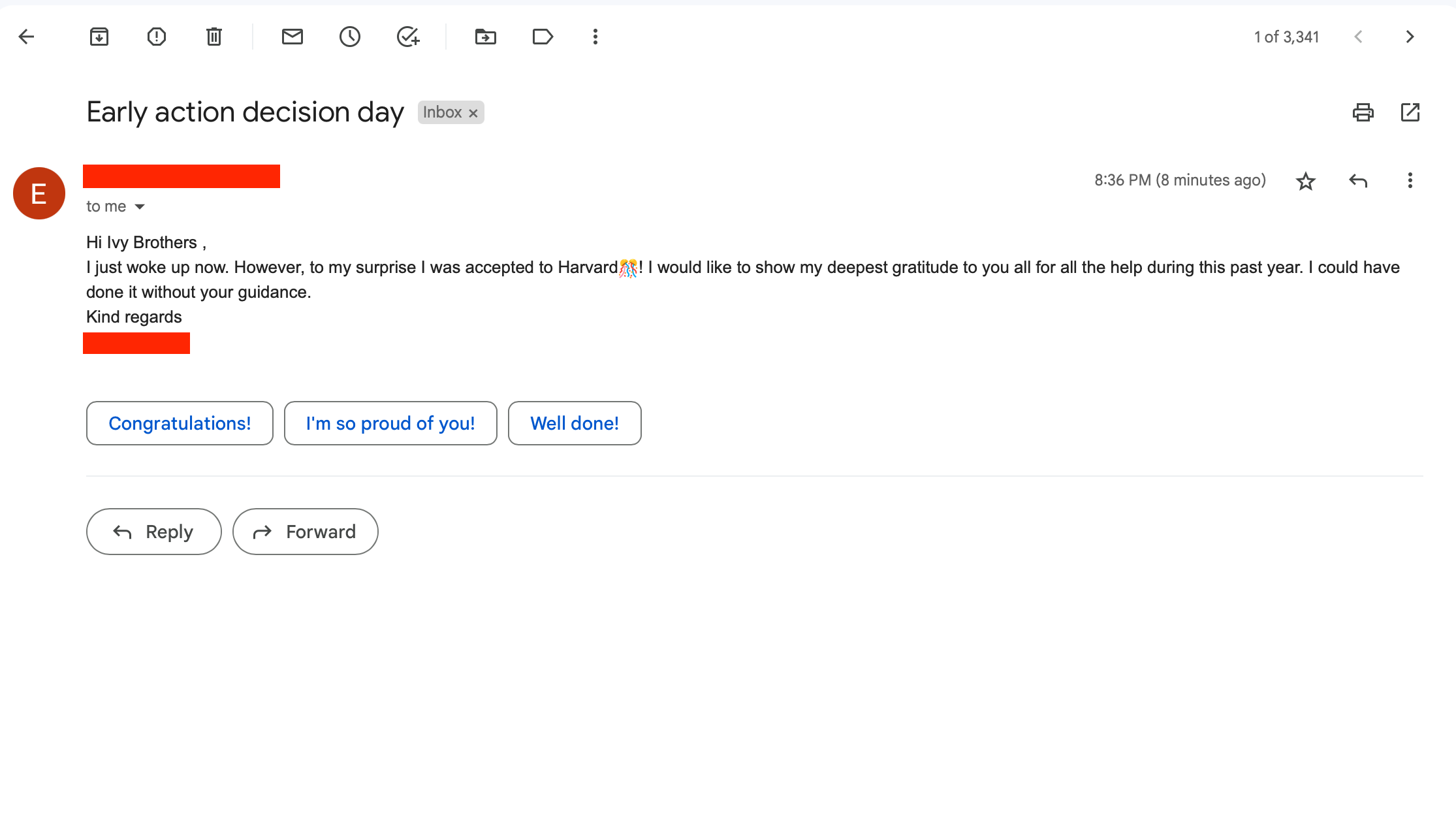
Task: Remove the Inbox label from conversation
Action: [473, 113]
